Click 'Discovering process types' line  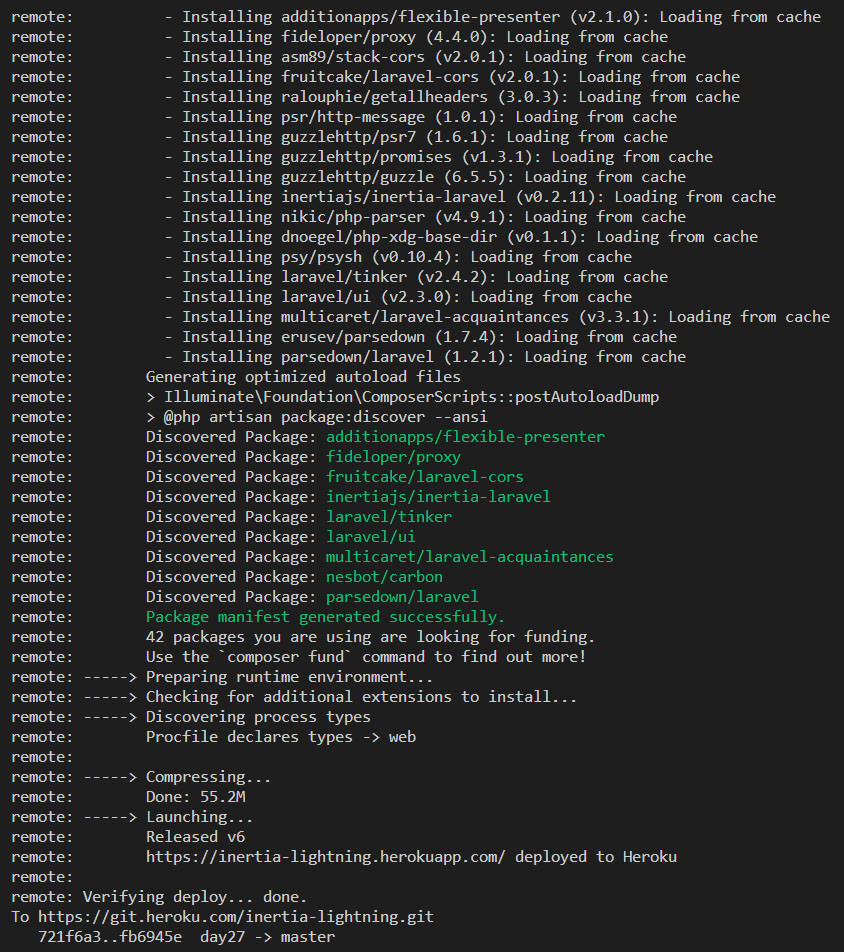pyautogui.click(x=258, y=718)
